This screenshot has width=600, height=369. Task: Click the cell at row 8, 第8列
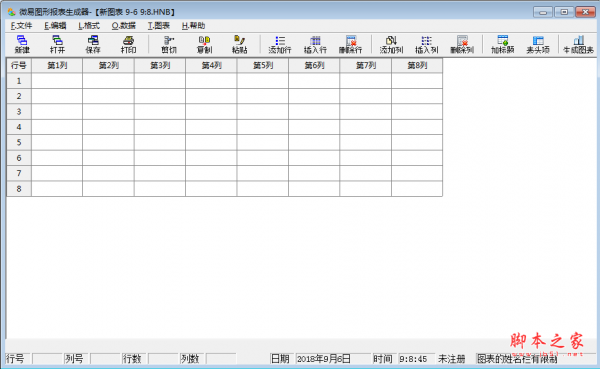pyautogui.click(x=417, y=189)
